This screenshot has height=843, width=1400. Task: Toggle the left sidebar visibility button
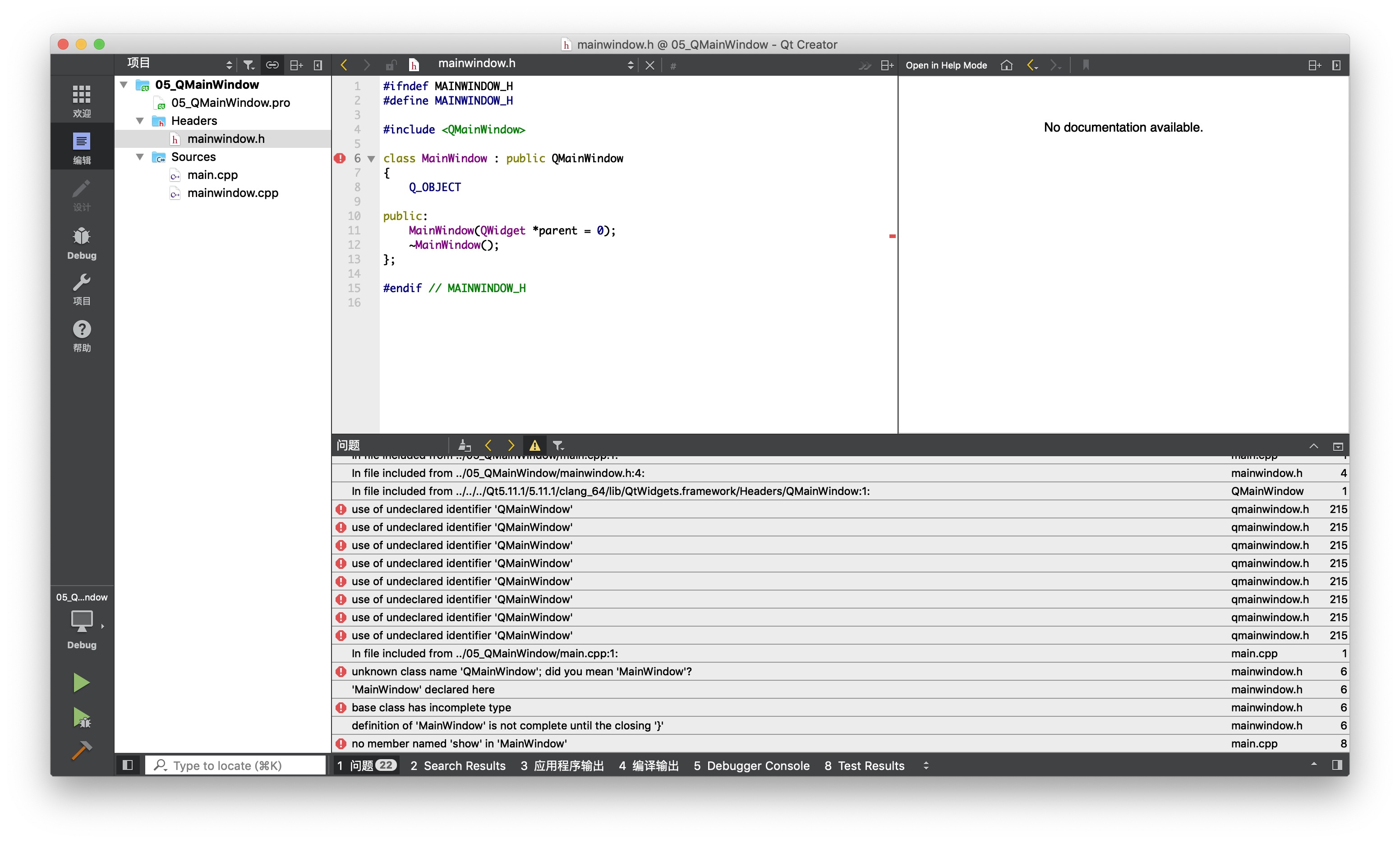pos(128,765)
